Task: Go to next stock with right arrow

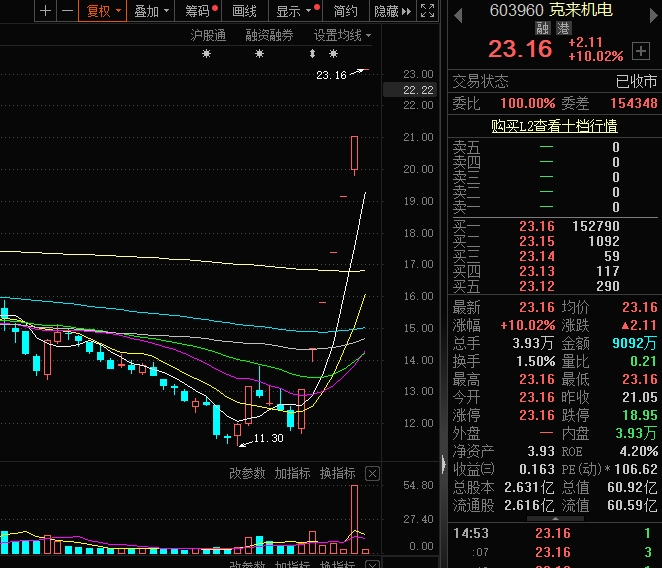Action: (652, 15)
